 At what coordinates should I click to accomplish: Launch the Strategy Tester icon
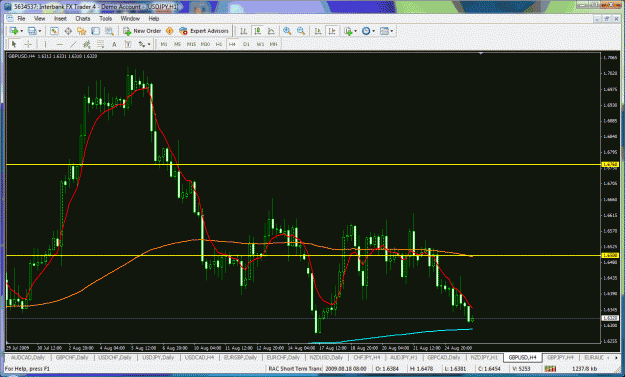tap(109, 31)
